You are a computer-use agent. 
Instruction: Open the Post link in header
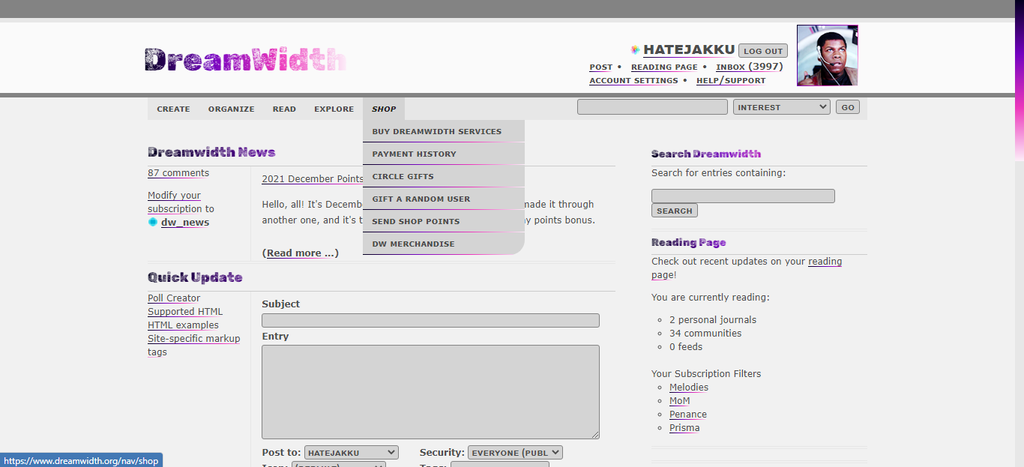click(x=601, y=67)
